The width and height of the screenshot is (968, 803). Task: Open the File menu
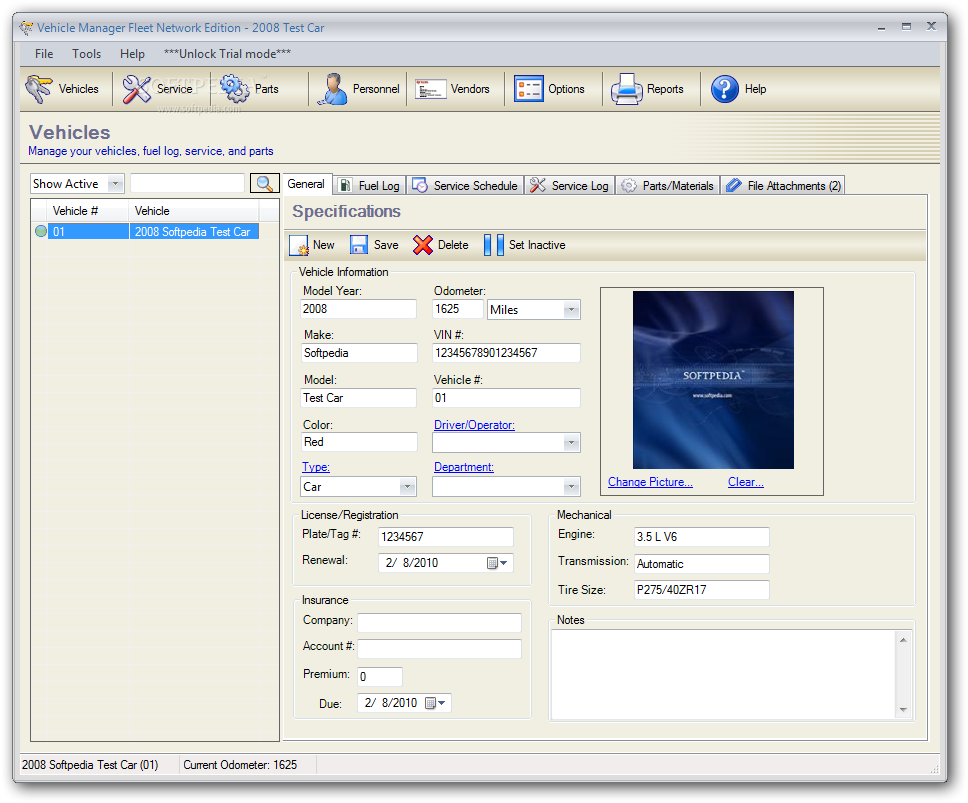click(x=44, y=54)
